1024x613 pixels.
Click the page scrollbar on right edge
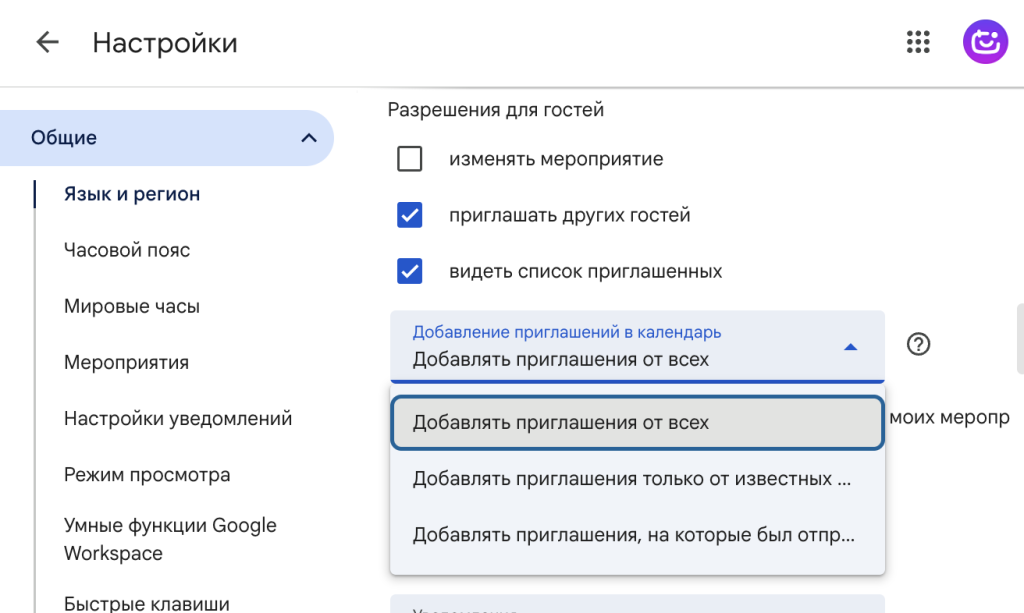pyautogui.click(x=1019, y=338)
